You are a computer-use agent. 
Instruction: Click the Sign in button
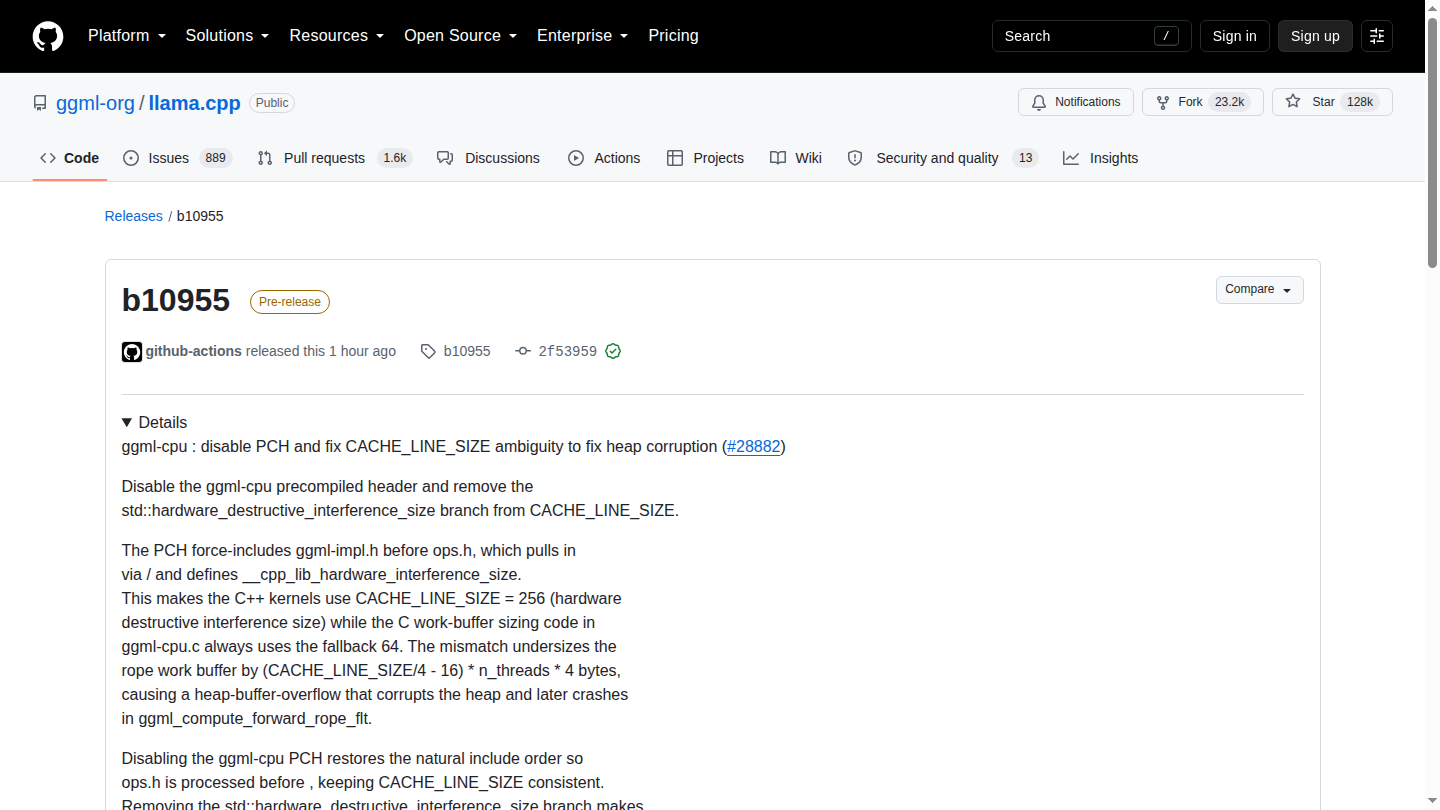[1235, 36]
